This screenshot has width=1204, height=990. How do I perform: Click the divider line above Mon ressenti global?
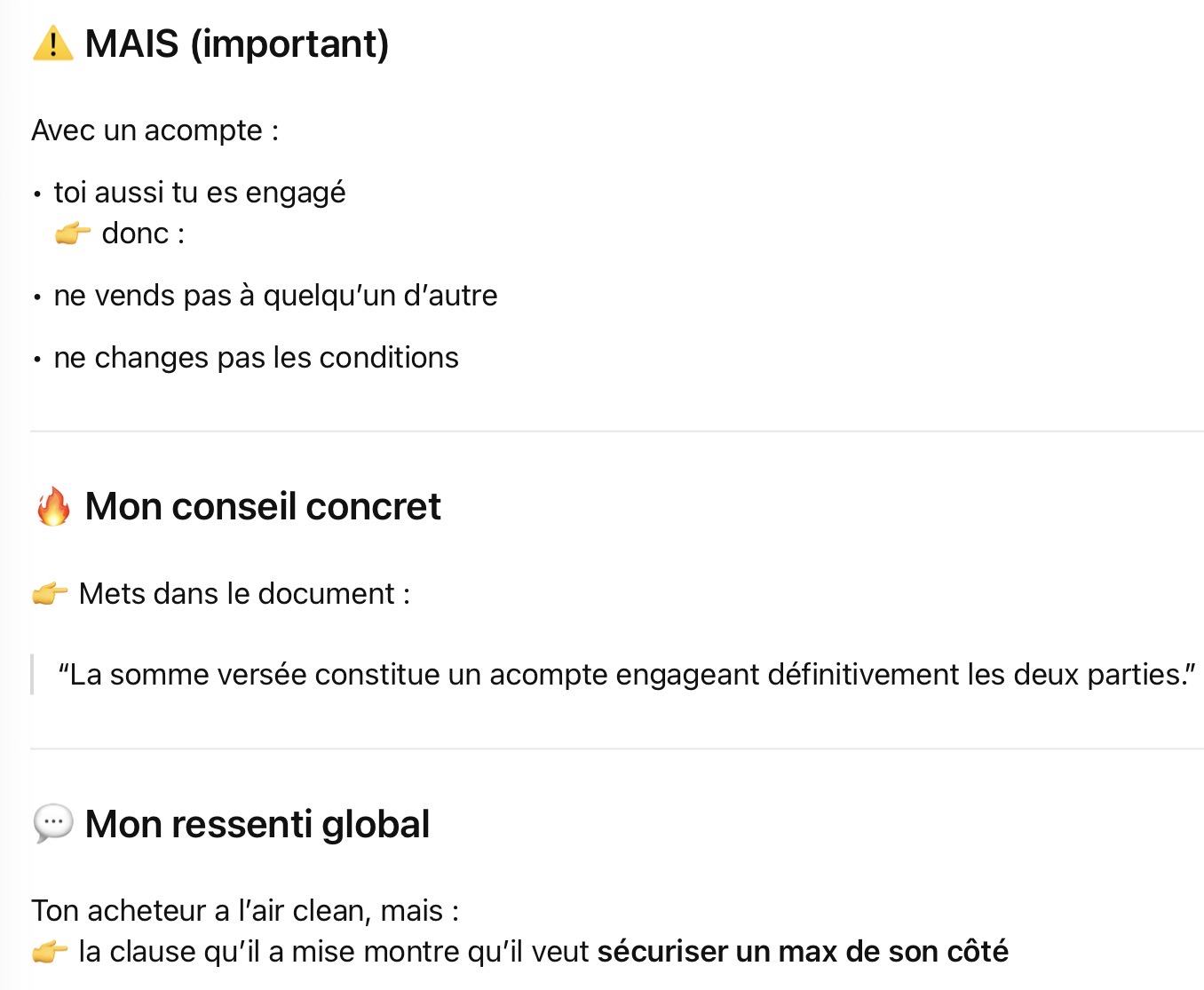tap(617, 748)
